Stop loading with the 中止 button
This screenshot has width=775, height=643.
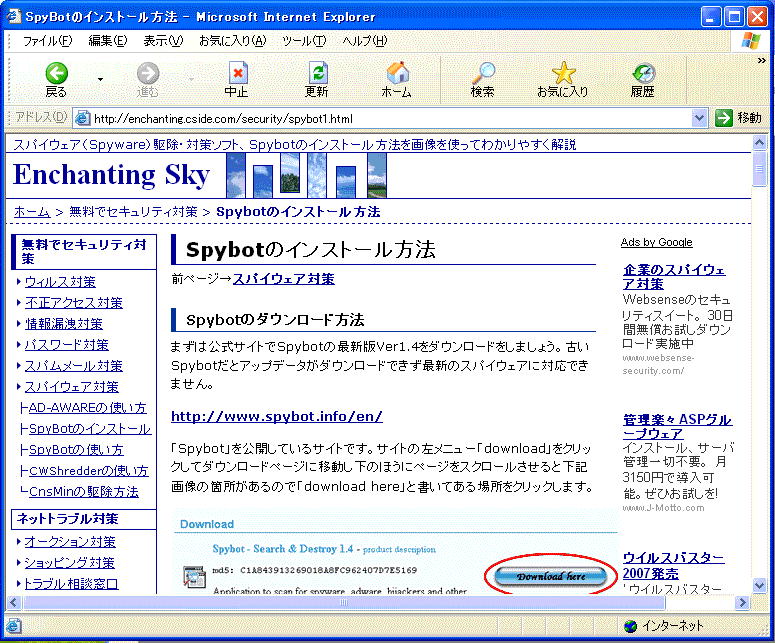pyautogui.click(x=237, y=80)
